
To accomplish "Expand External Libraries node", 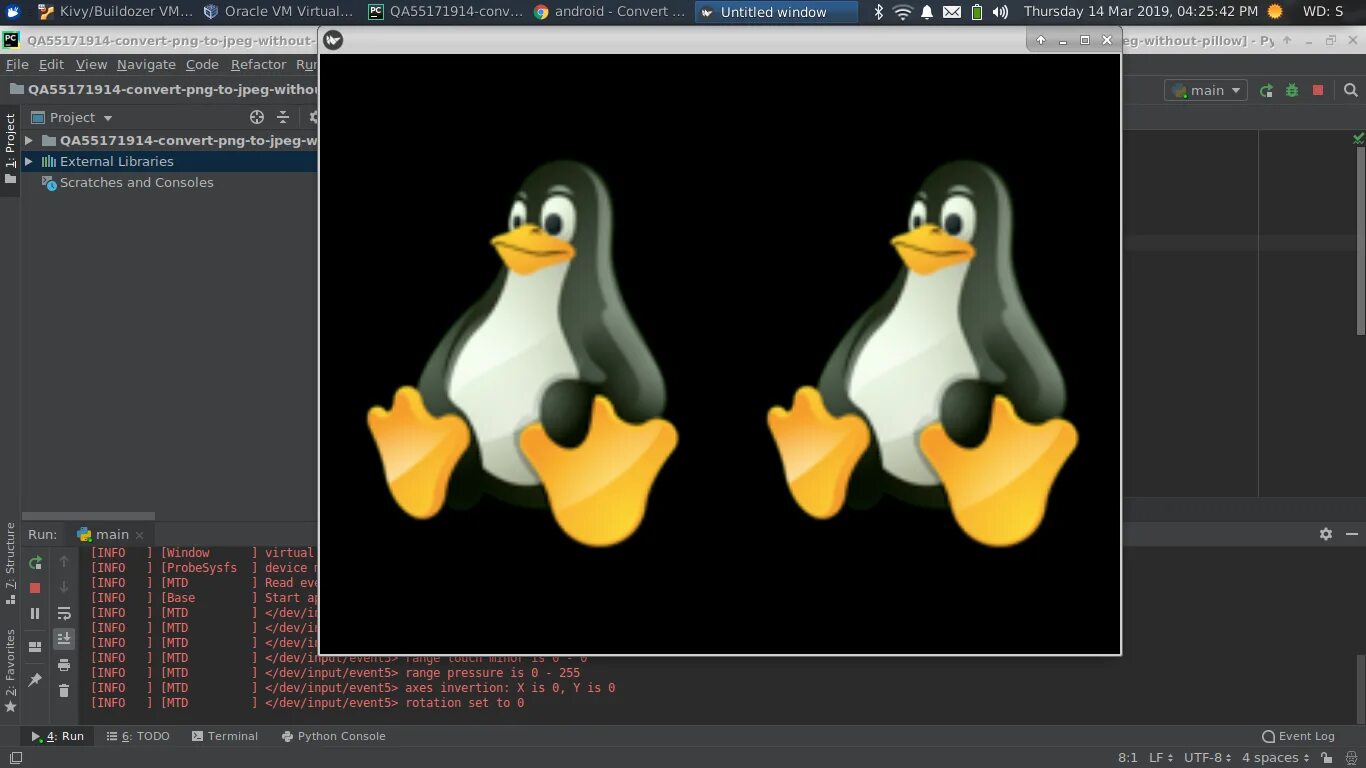I will coord(29,161).
